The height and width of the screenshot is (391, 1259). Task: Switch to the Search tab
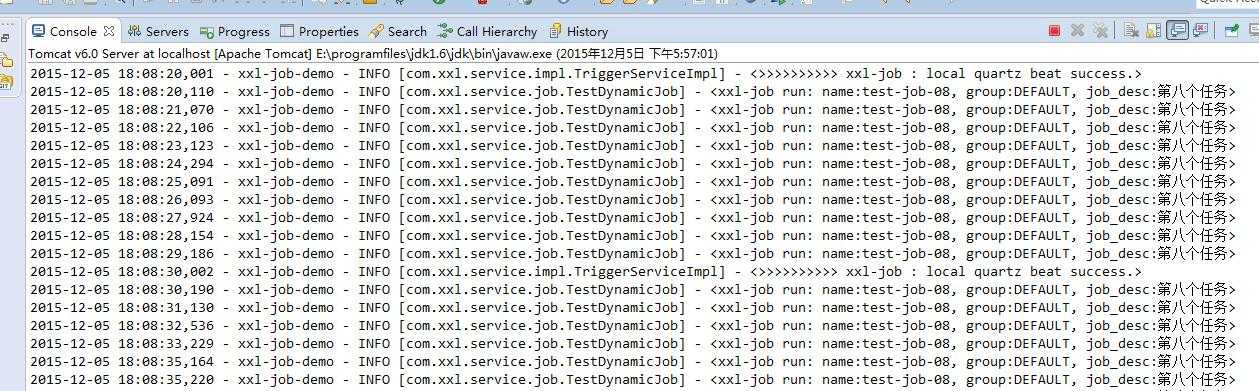397,31
